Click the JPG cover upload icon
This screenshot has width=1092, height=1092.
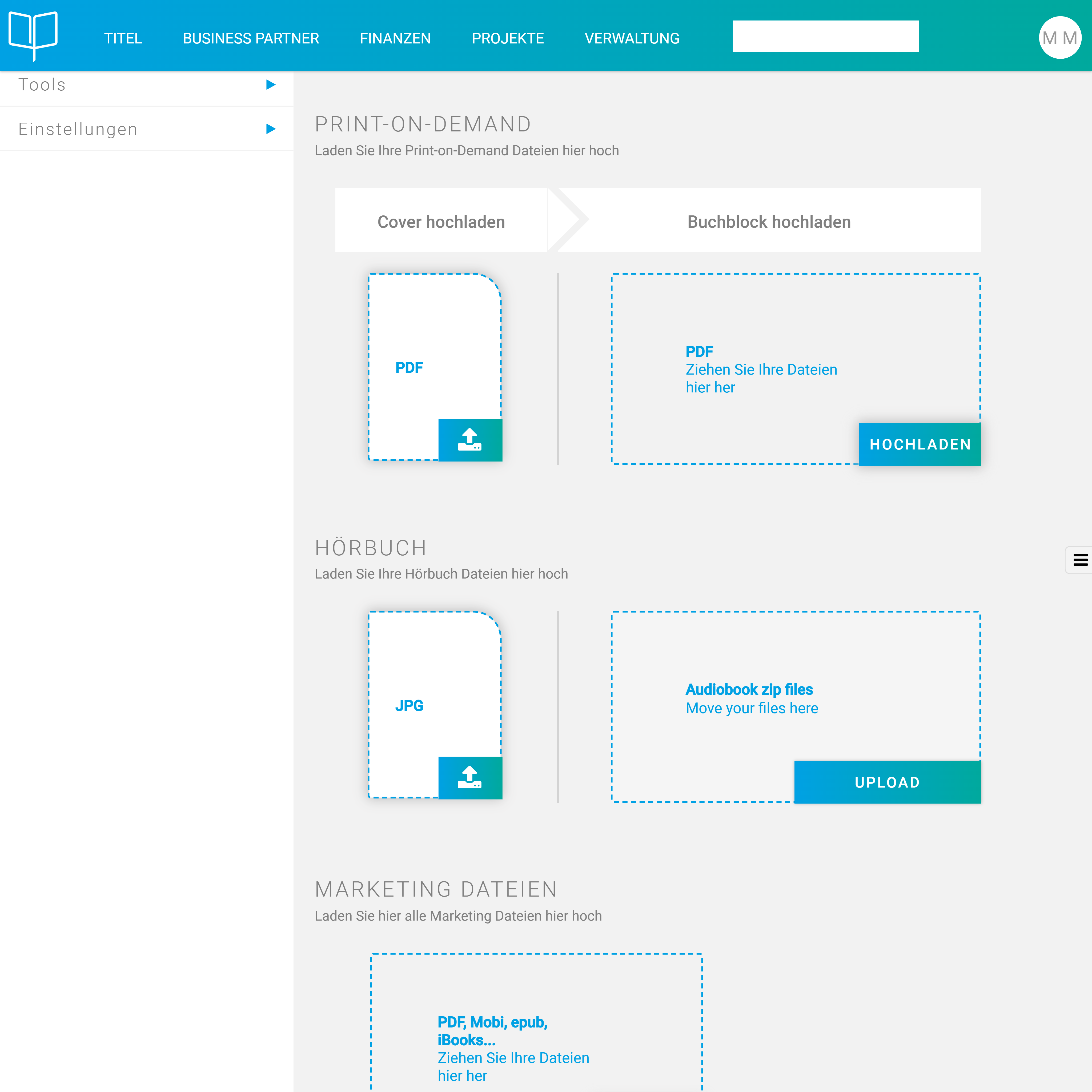click(x=470, y=777)
